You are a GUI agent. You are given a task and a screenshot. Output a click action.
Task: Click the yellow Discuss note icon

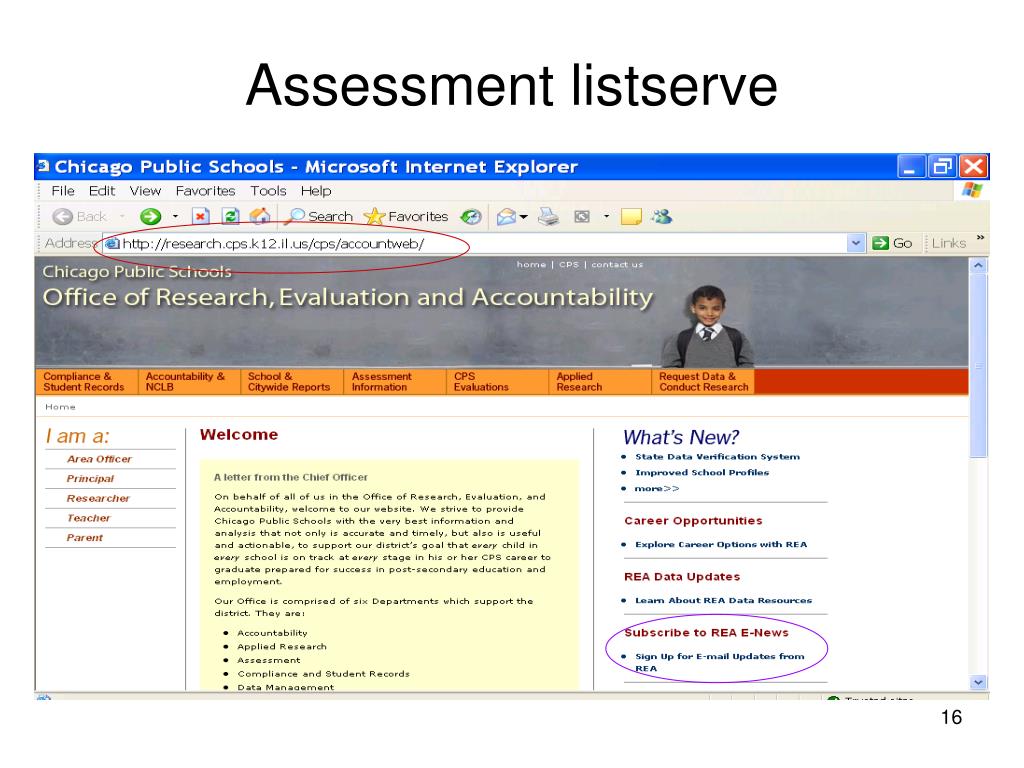[631, 216]
